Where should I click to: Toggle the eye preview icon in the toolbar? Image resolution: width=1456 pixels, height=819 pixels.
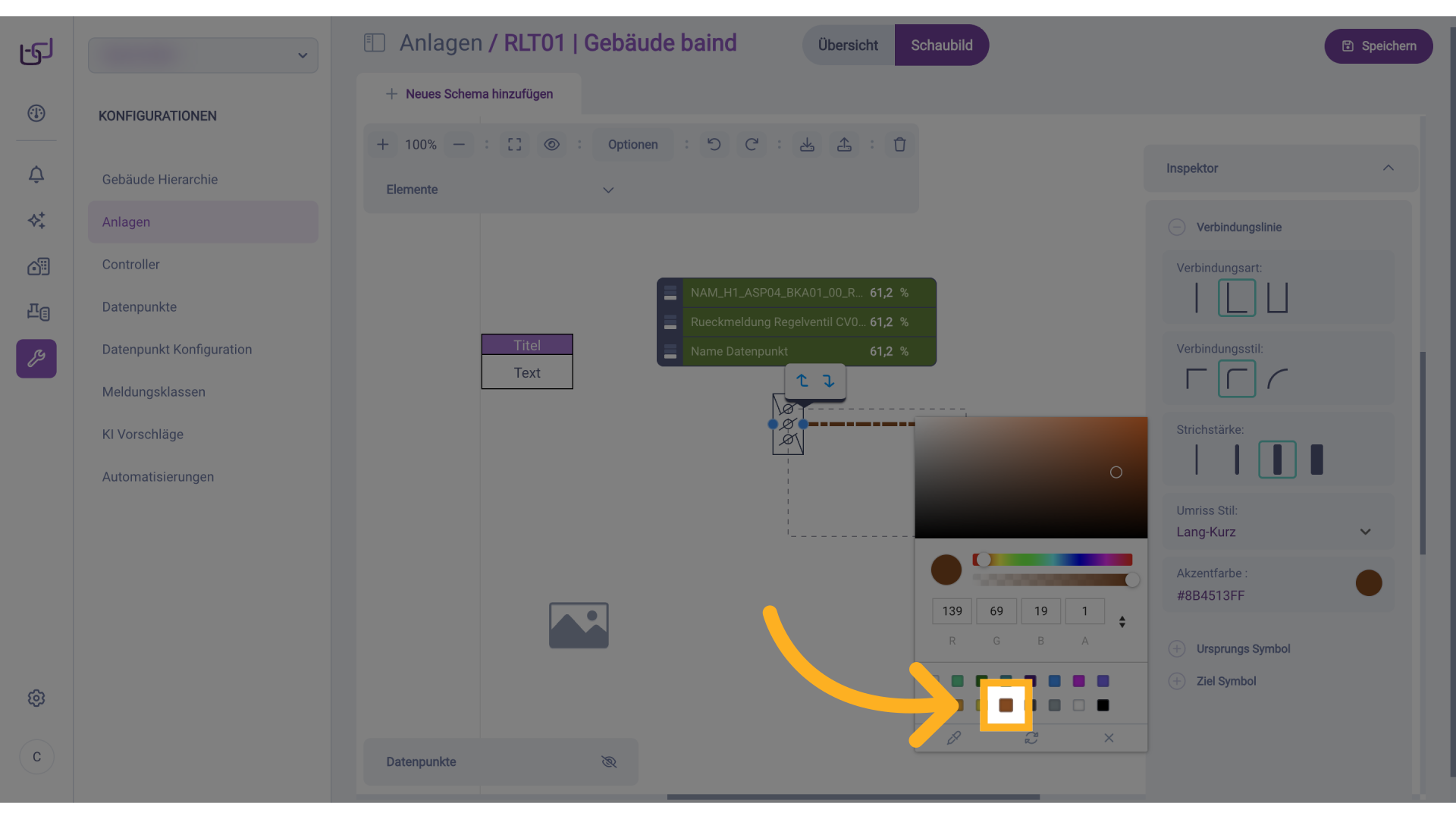pos(551,144)
